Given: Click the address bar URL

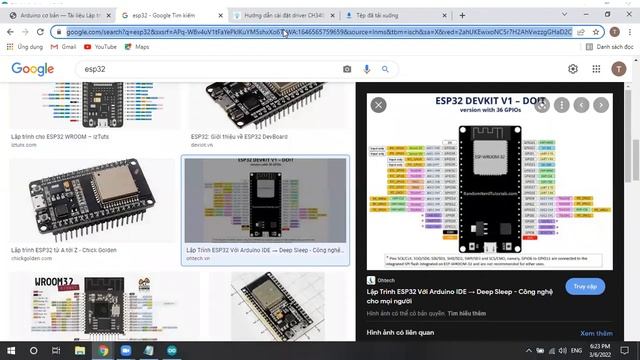Looking at the screenshot, I should click(319, 32).
